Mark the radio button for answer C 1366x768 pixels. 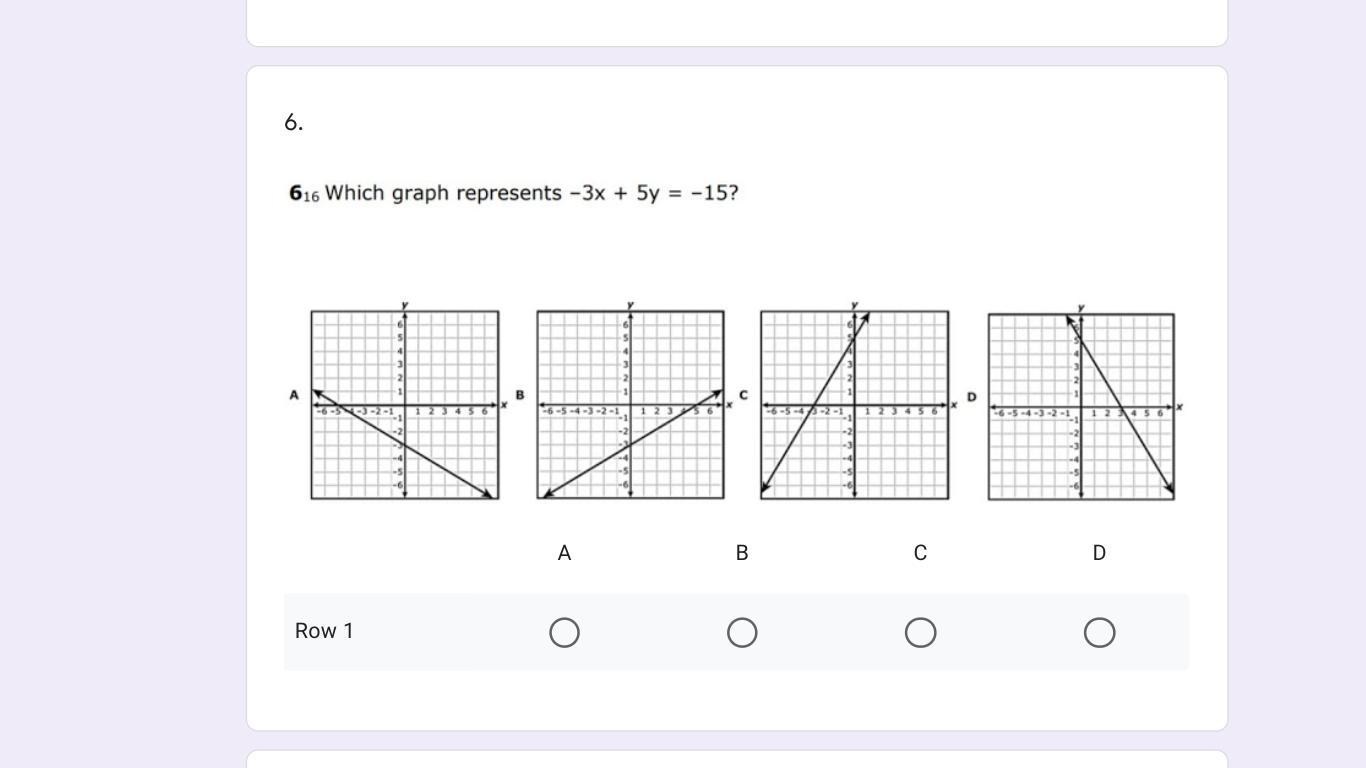point(920,633)
